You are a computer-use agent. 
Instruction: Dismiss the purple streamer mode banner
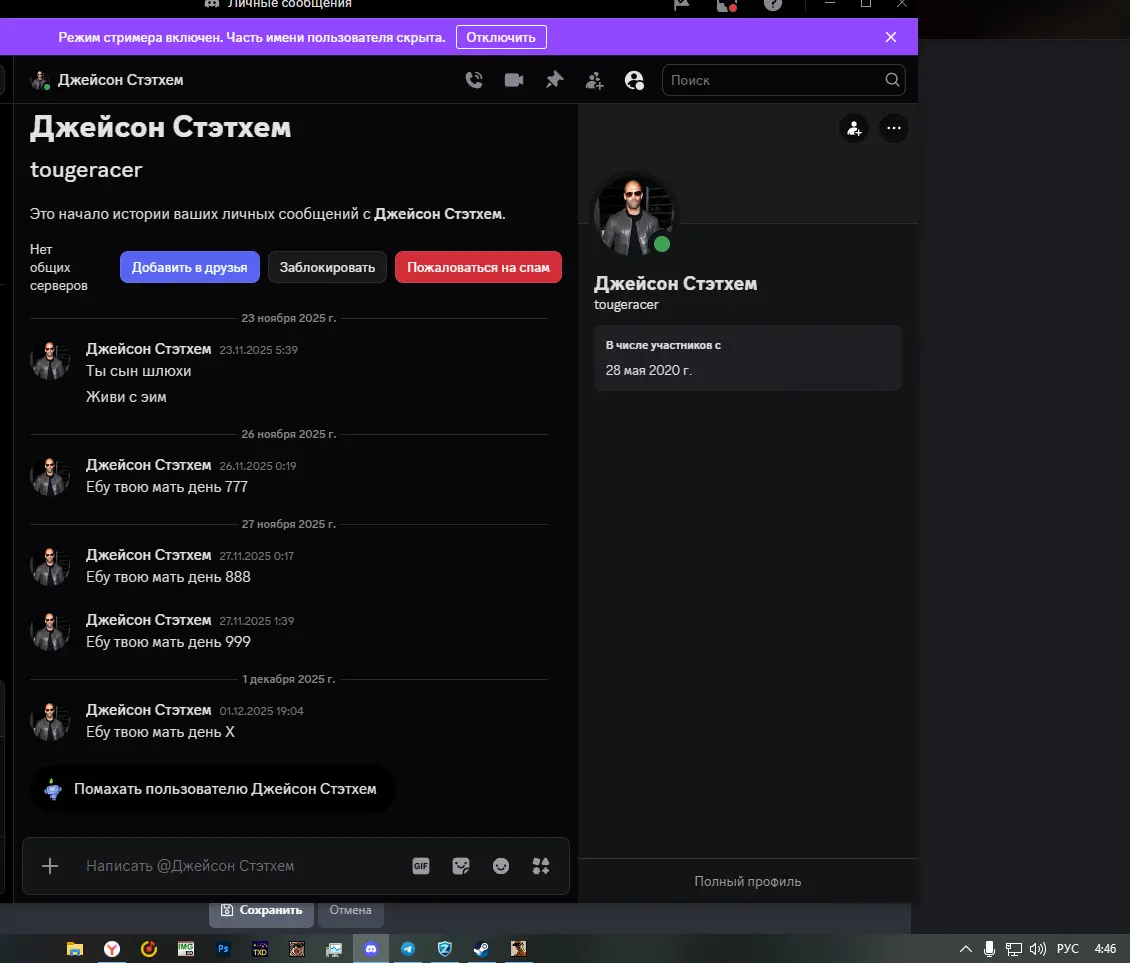[891, 37]
